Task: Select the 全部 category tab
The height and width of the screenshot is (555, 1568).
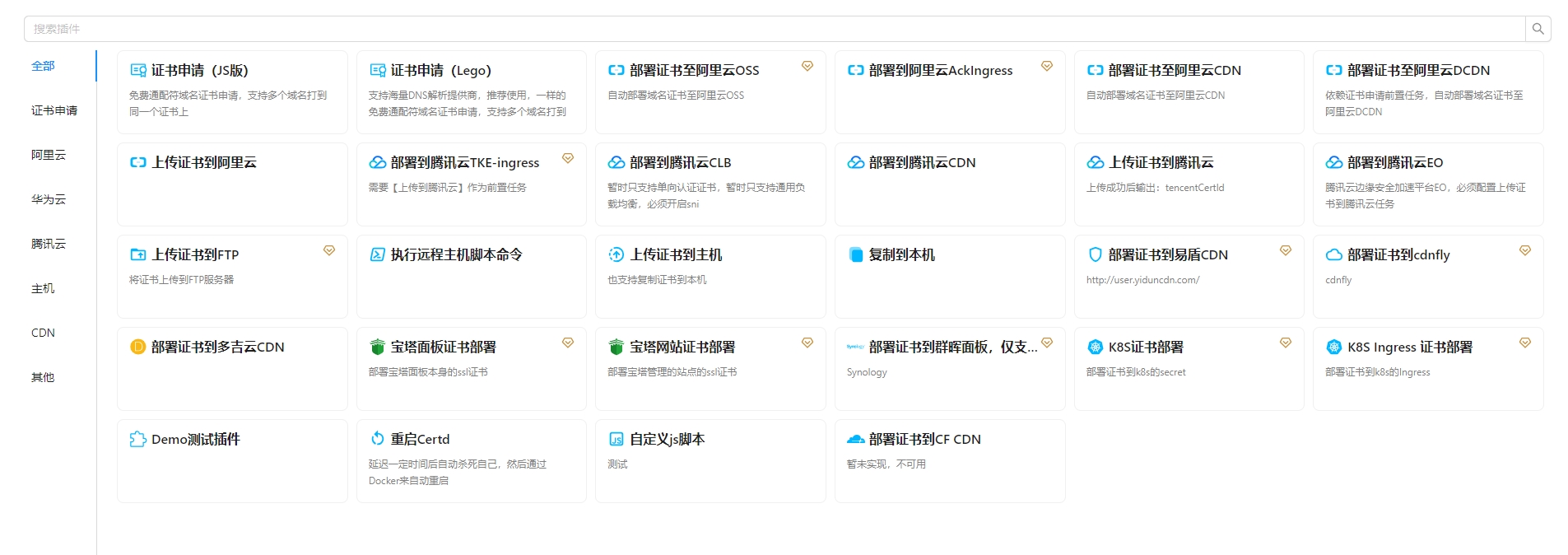Action: click(x=44, y=66)
